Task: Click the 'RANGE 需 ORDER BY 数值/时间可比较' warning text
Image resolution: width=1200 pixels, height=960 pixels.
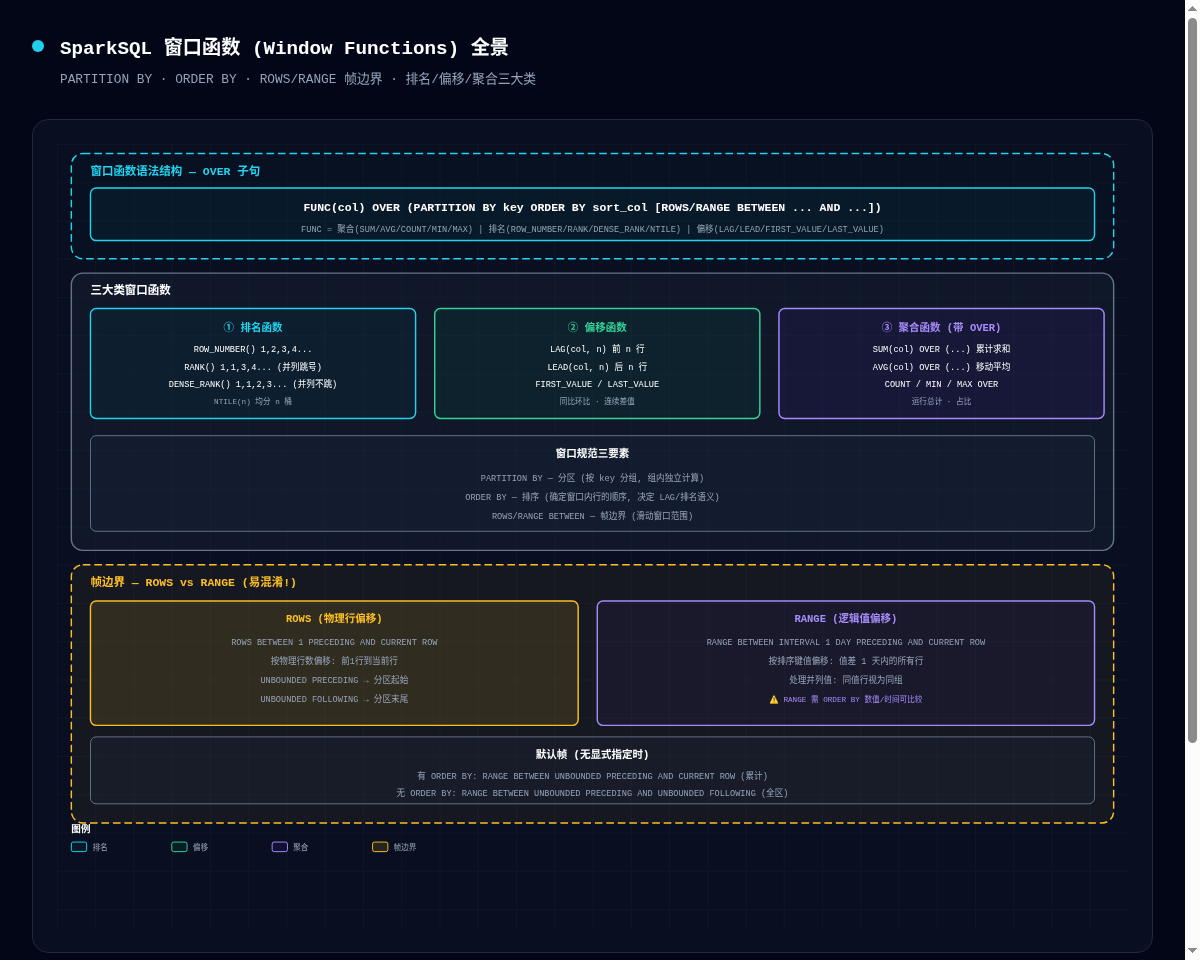Action: click(x=853, y=700)
